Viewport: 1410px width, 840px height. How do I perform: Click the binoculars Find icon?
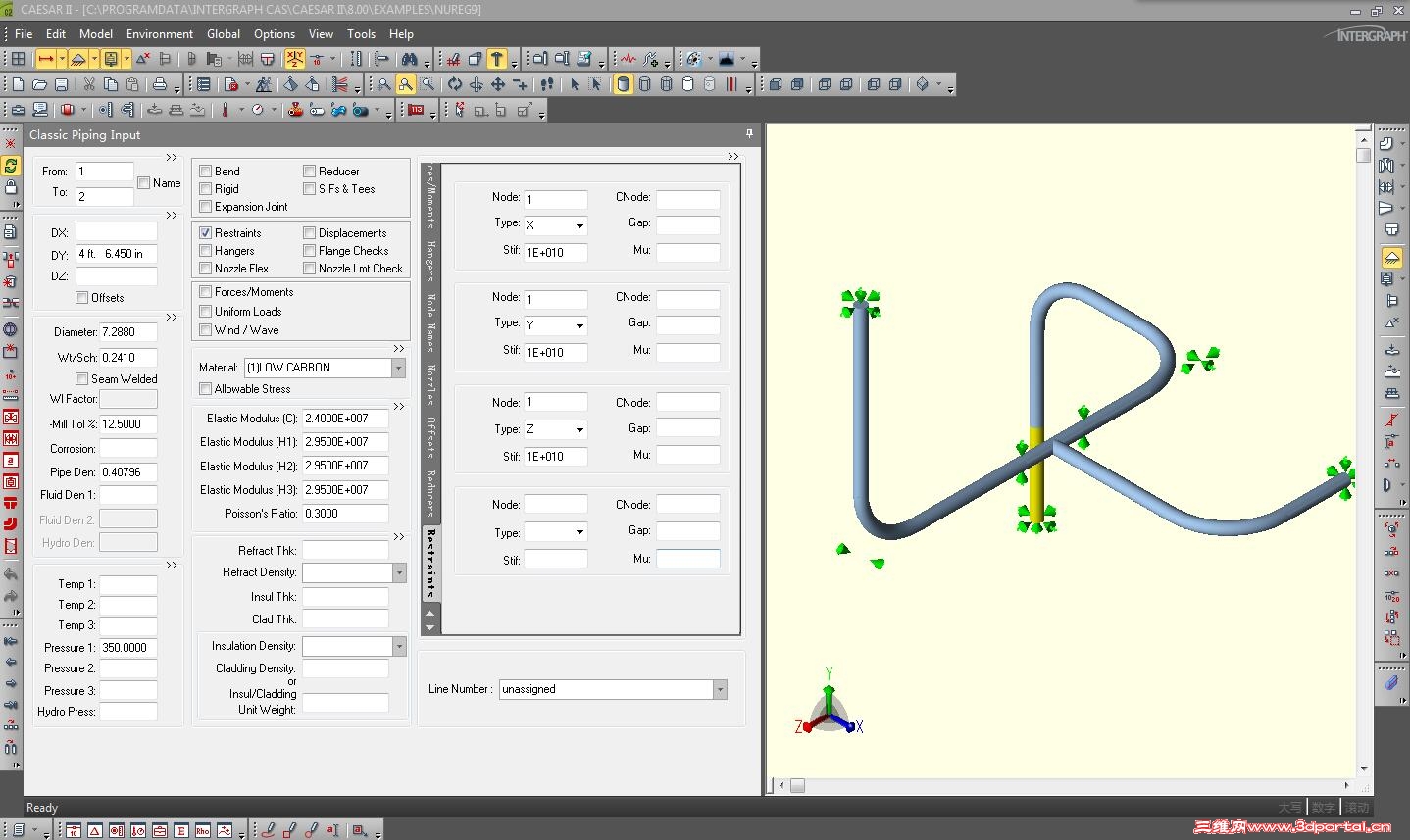[x=409, y=60]
